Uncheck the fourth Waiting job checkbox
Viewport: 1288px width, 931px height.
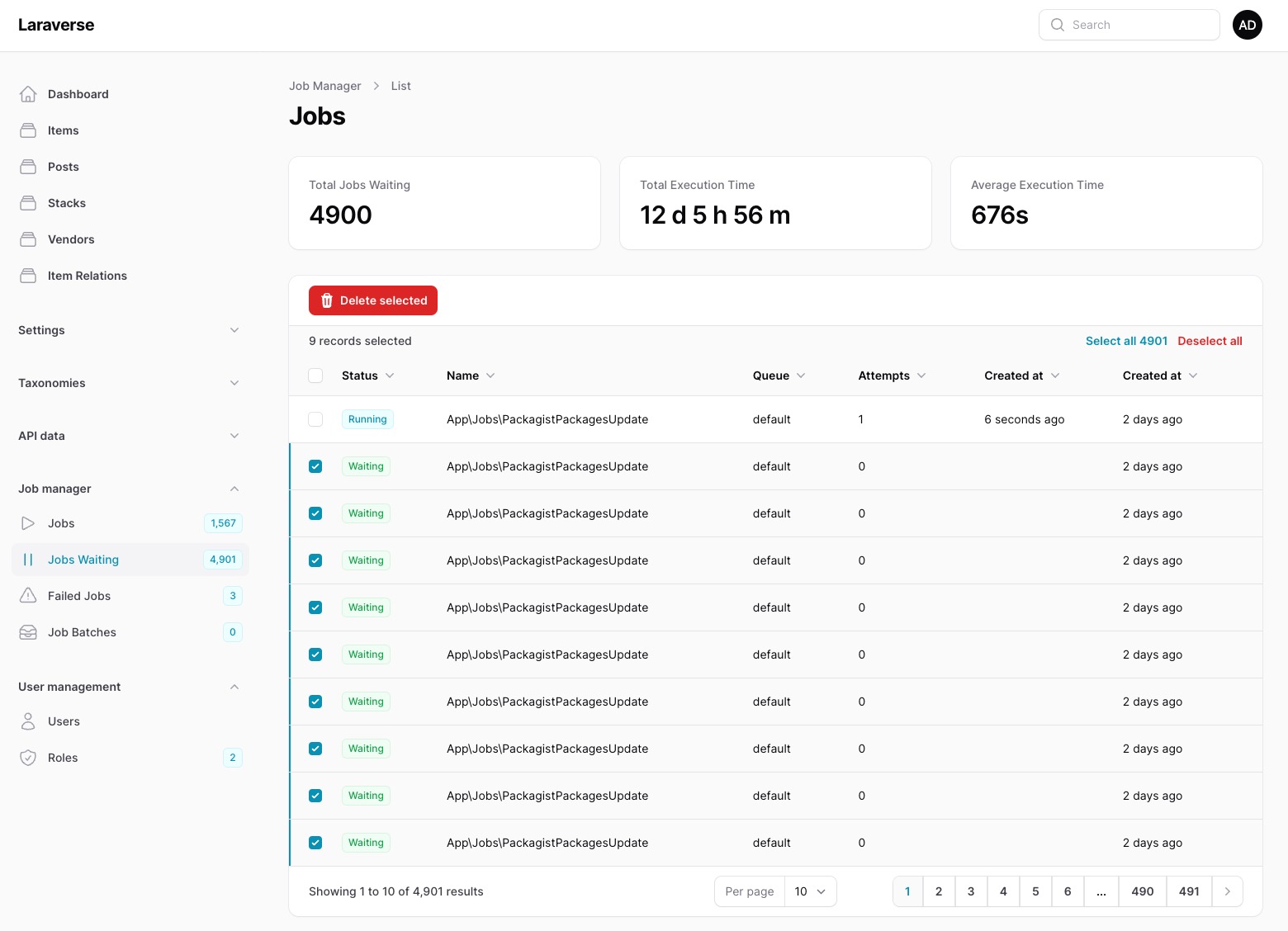point(315,607)
